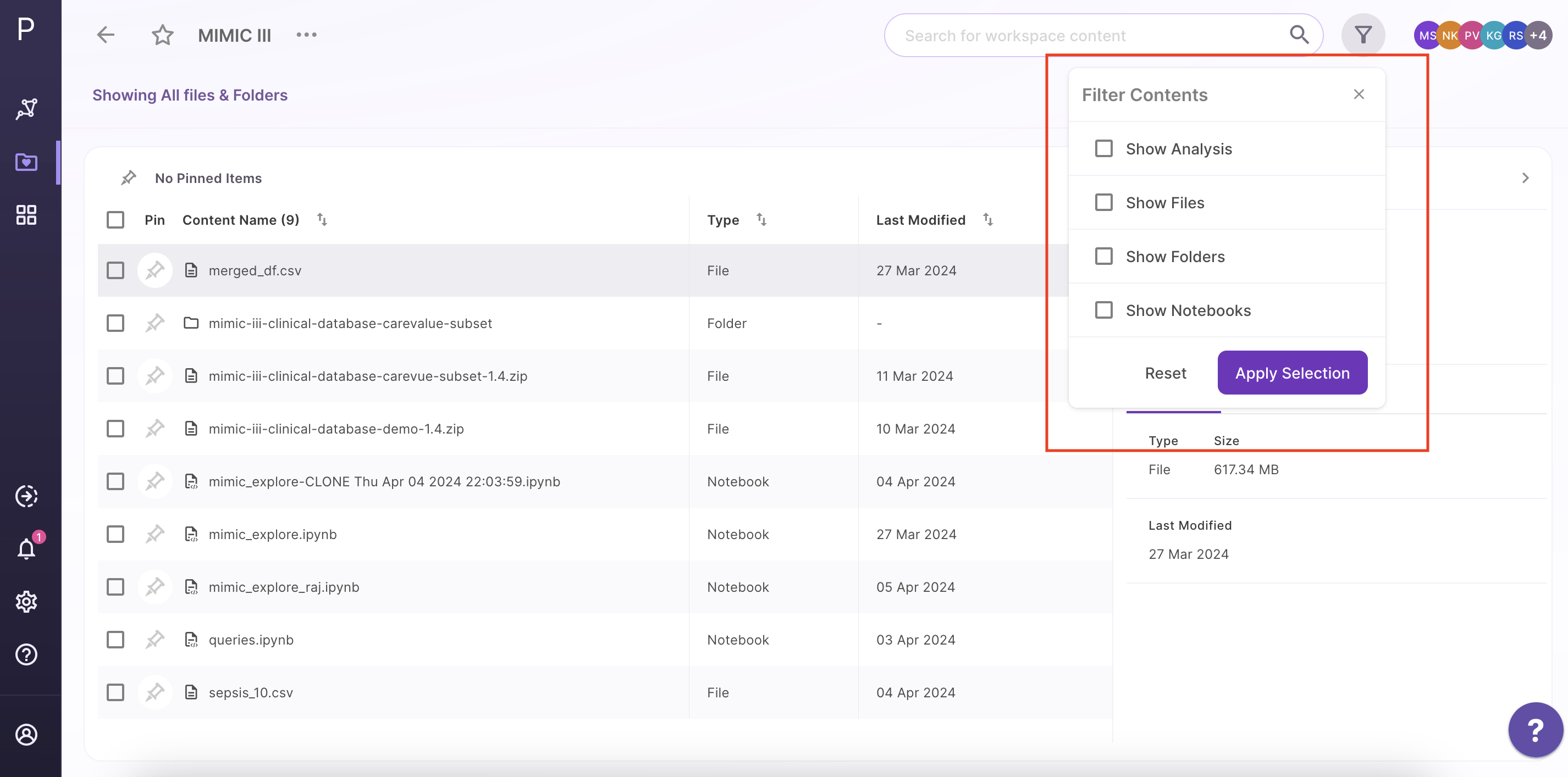Open the settings gear icon in sidebar

click(26, 601)
